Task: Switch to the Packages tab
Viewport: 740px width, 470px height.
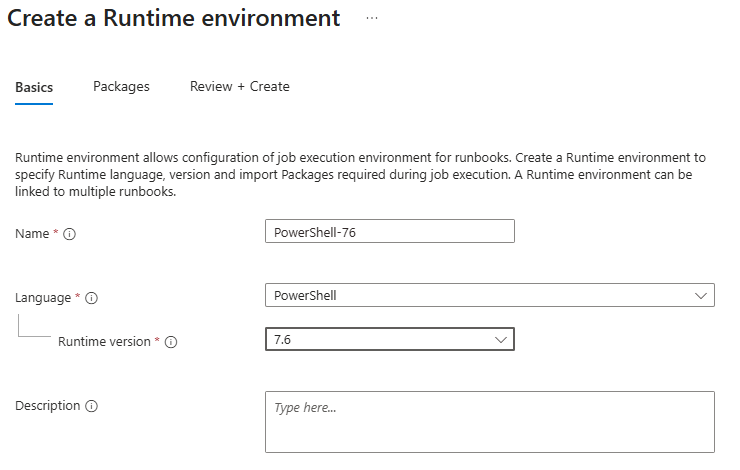Action: [121, 87]
